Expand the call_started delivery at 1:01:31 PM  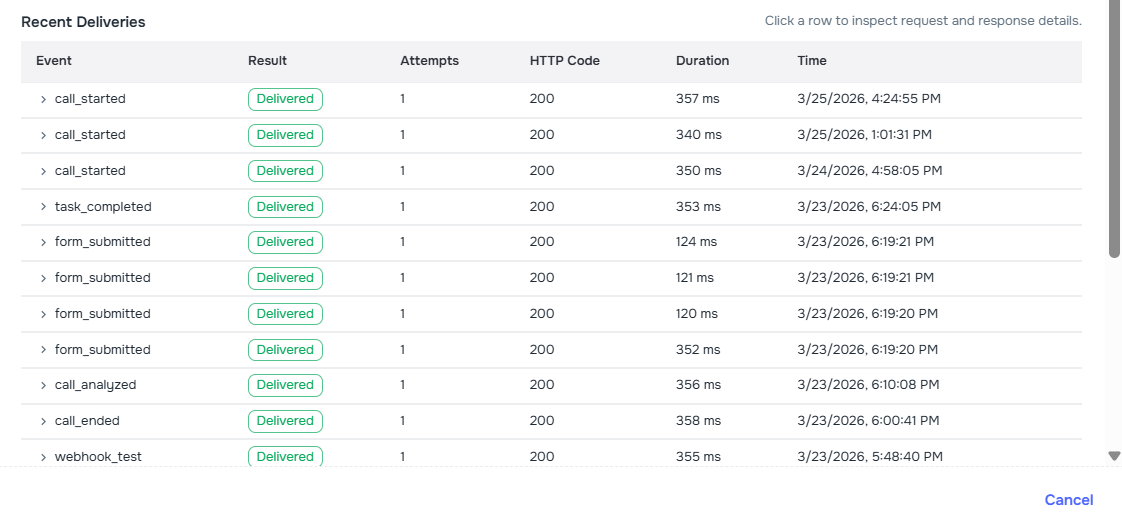click(x=43, y=135)
